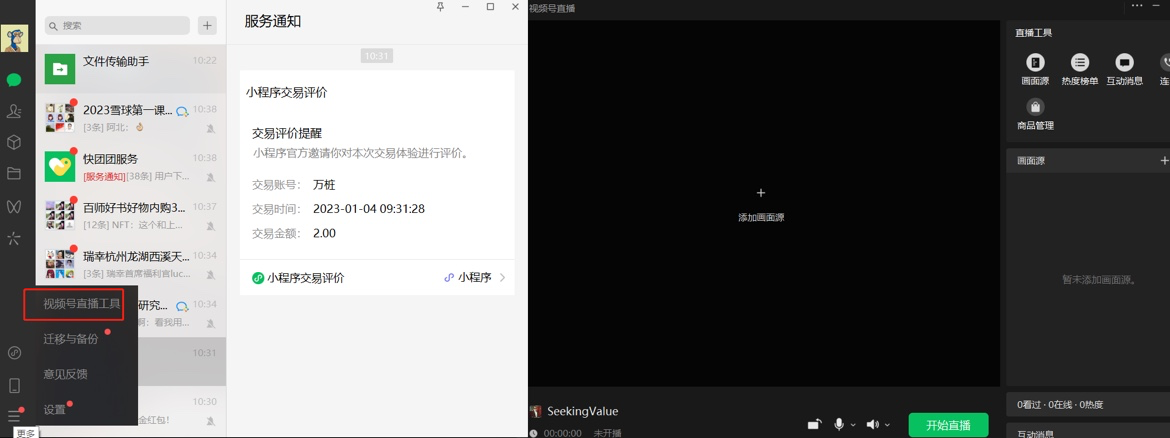Open the 小程序交易评价 footer link

298,278
